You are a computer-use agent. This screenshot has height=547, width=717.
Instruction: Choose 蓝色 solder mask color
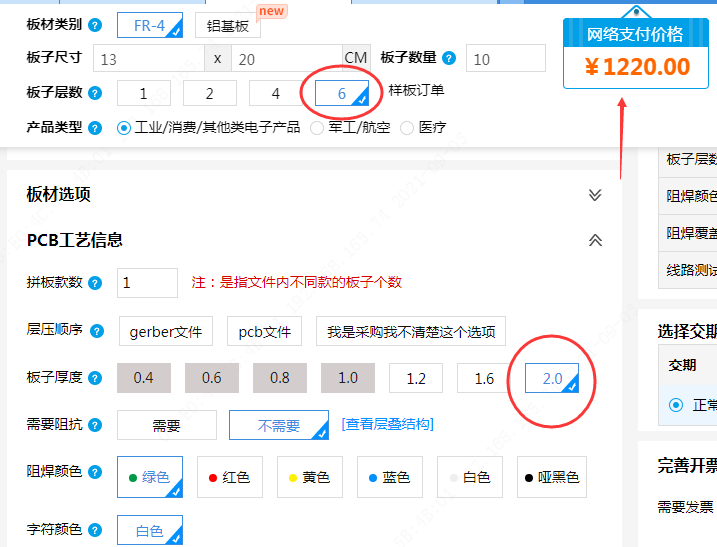[389, 477]
